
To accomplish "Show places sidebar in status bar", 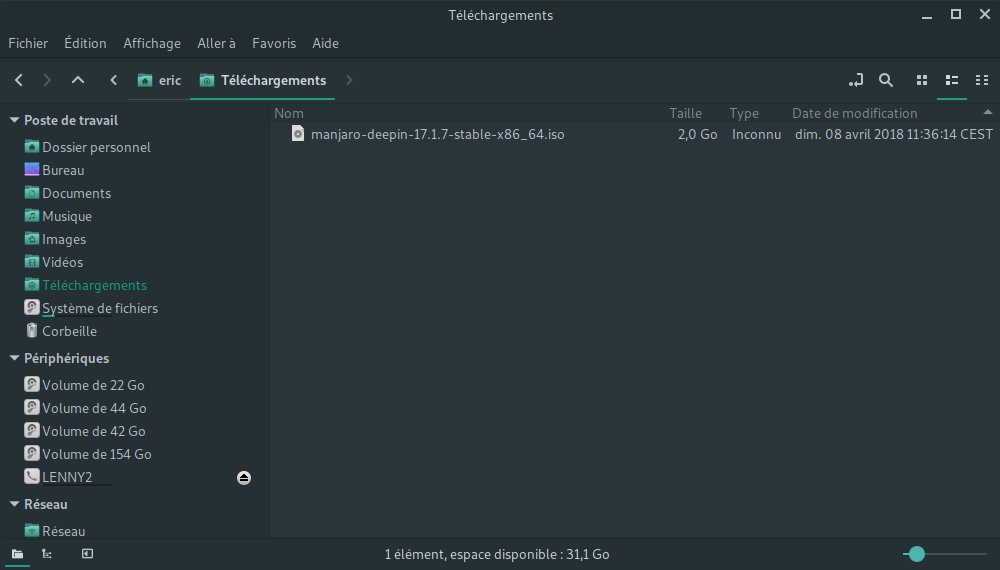I will (x=17, y=554).
